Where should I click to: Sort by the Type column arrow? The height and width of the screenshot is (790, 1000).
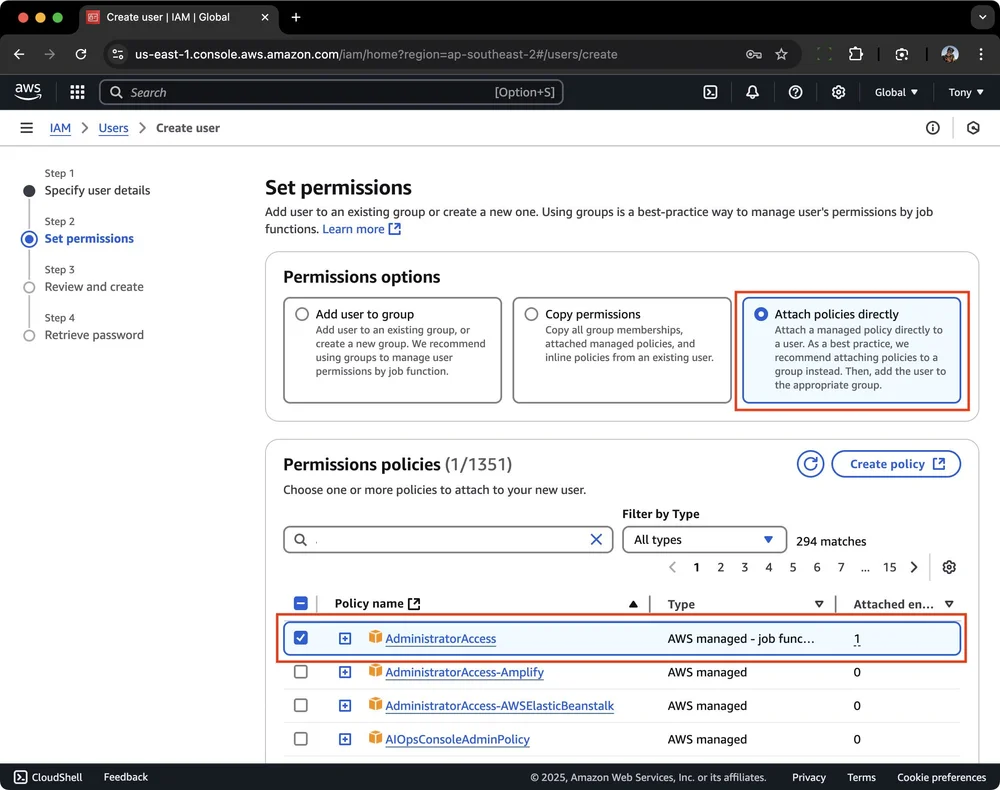(x=819, y=604)
